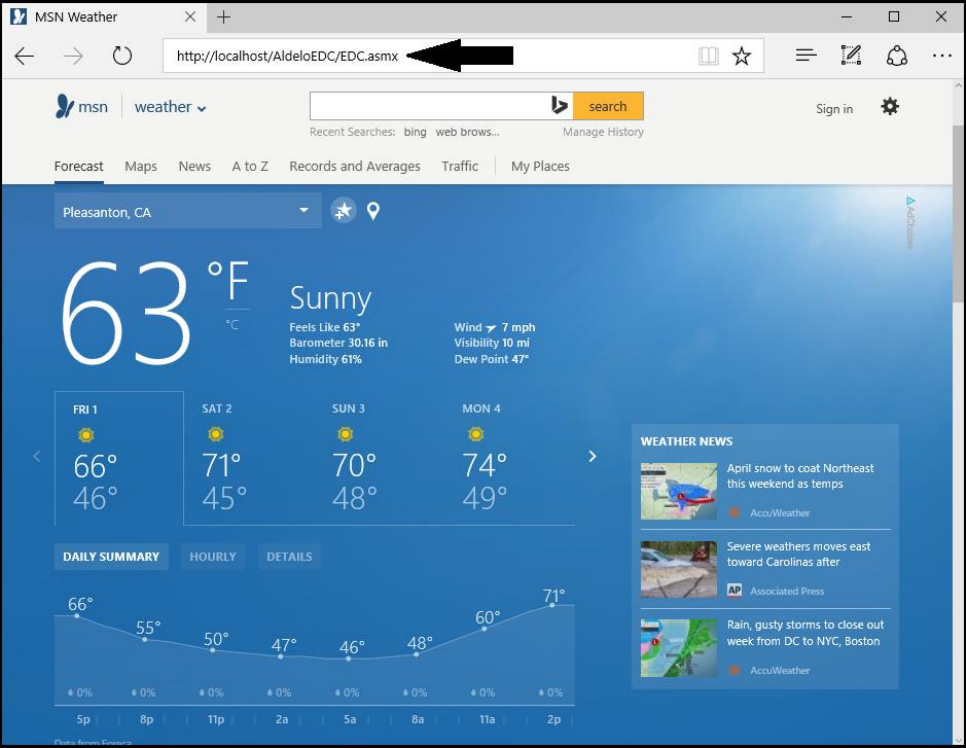Click the WEATHER NEWS heading

686,441
